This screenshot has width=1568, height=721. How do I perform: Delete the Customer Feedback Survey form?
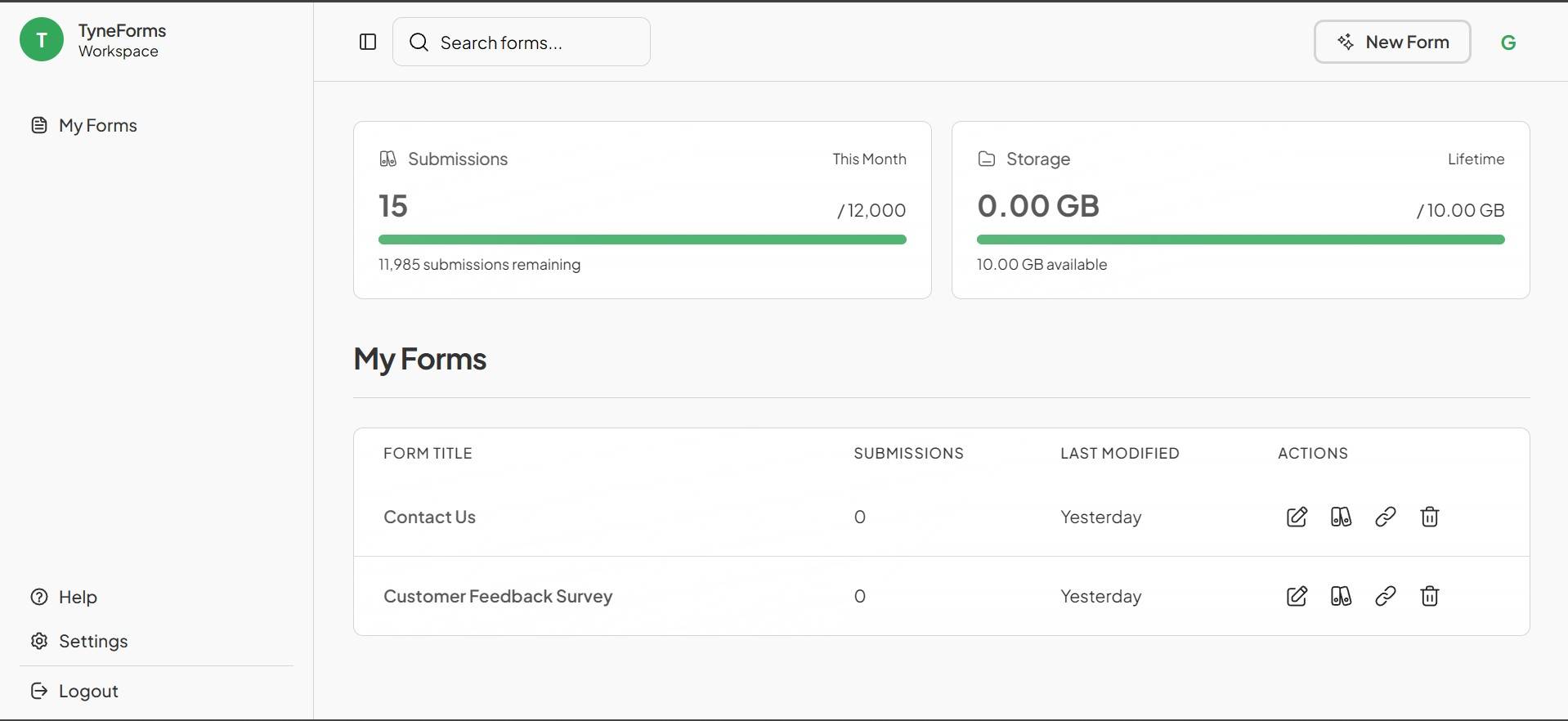tap(1429, 596)
